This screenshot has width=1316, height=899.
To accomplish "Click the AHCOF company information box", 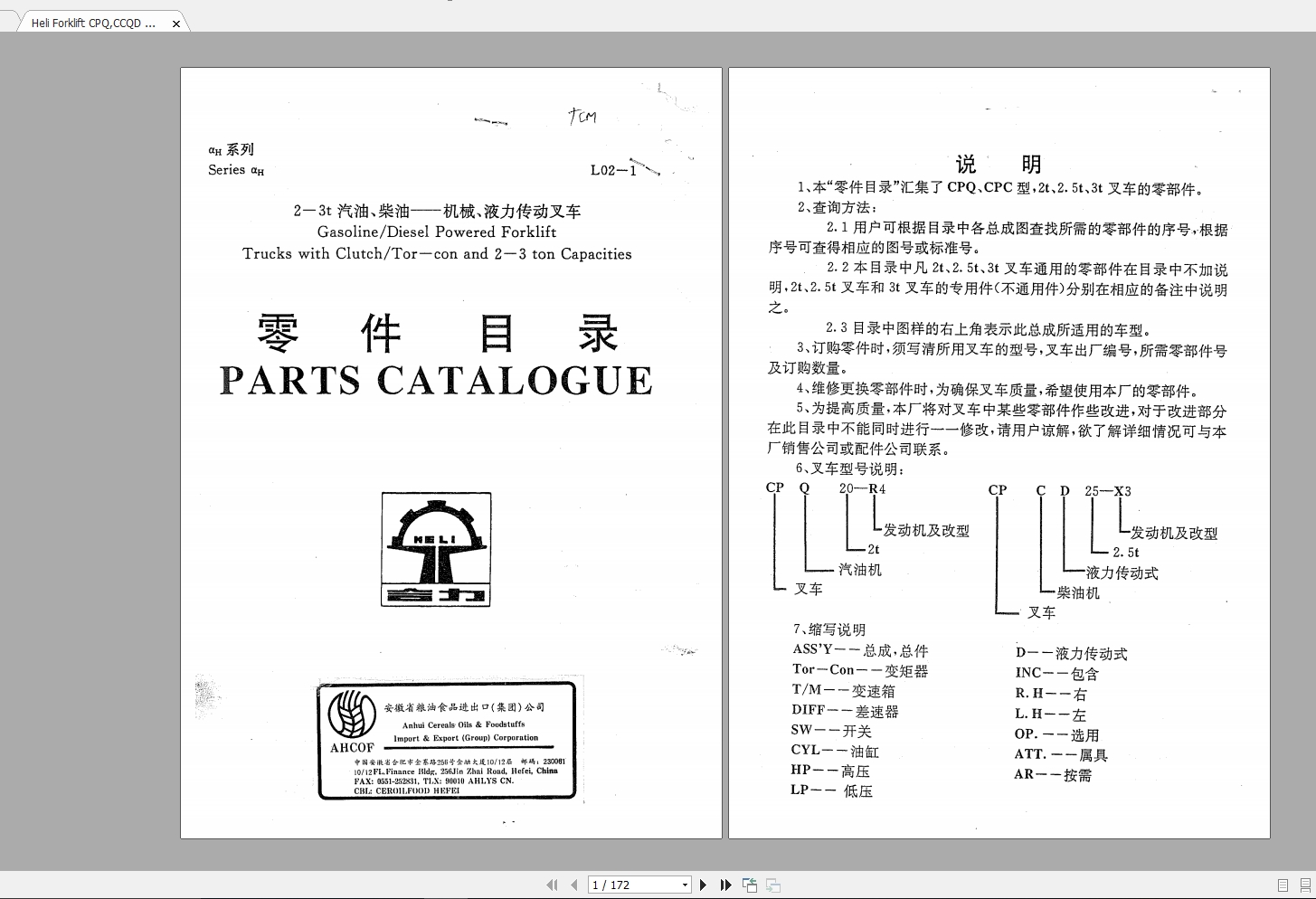I will pyautogui.click(x=448, y=742).
